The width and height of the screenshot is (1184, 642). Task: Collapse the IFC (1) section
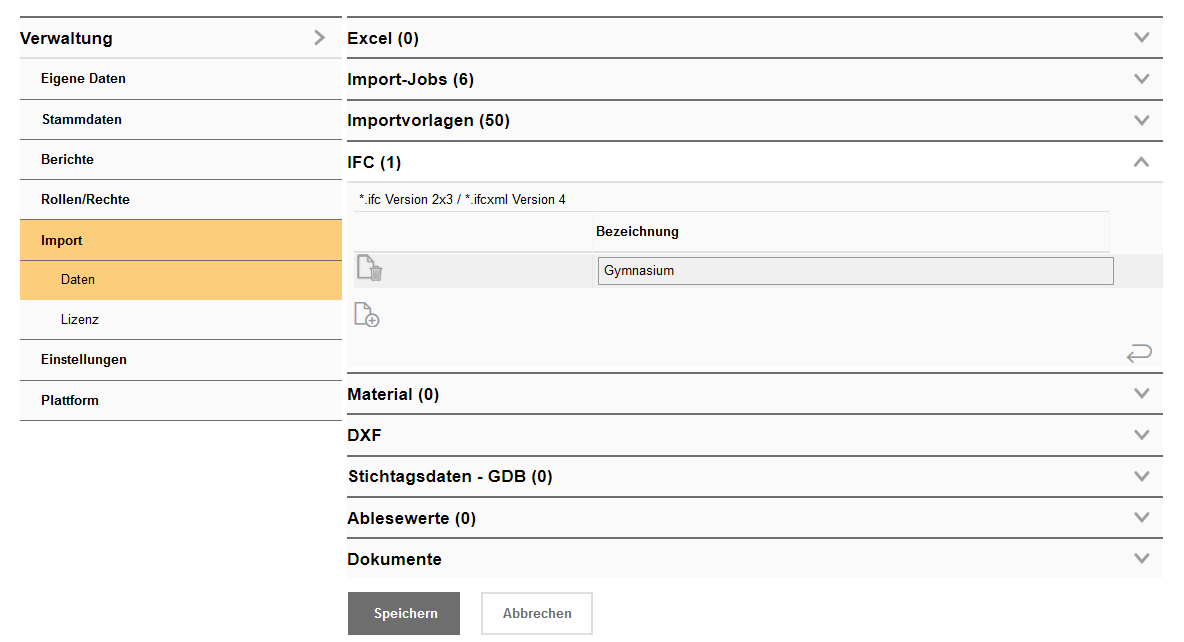(x=1141, y=162)
